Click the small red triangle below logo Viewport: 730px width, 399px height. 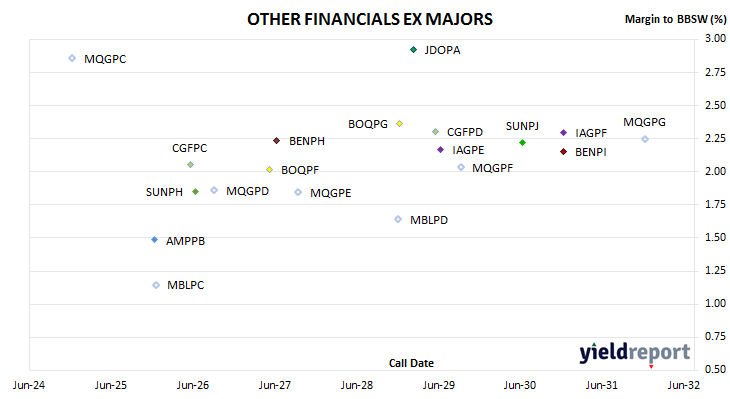tap(651, 367)
